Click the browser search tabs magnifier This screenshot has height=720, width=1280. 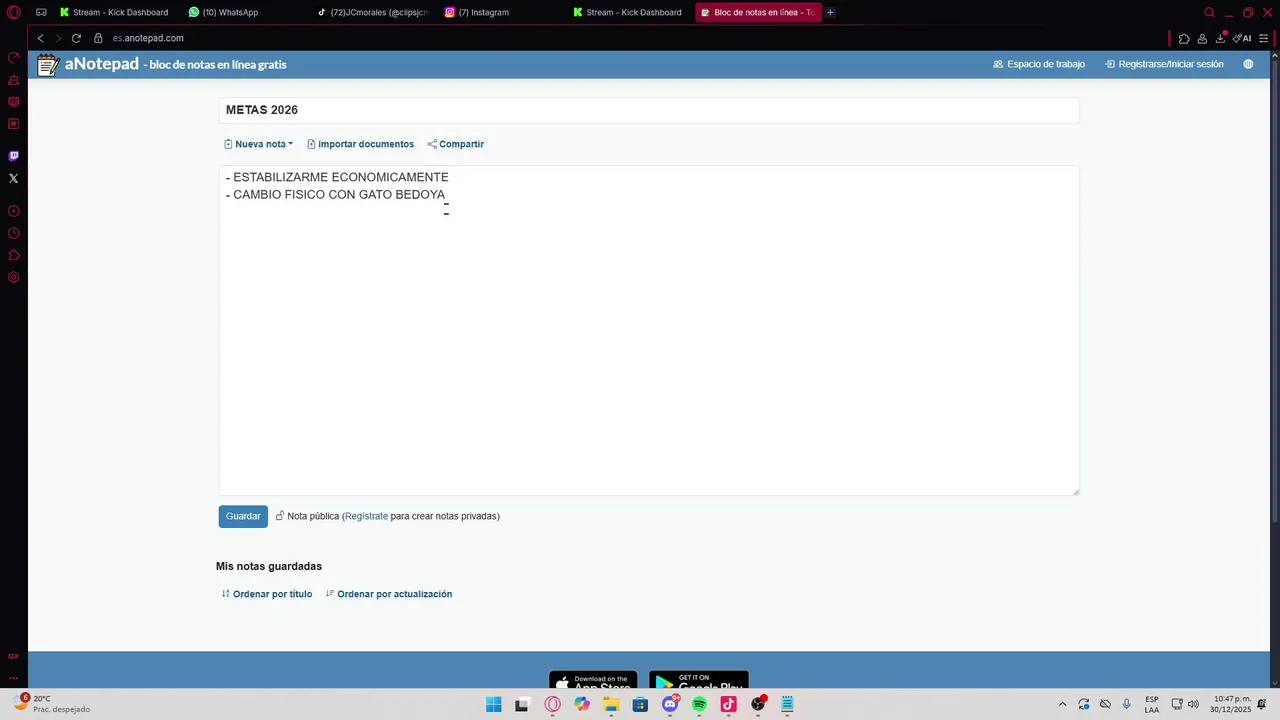[1209, 12]
